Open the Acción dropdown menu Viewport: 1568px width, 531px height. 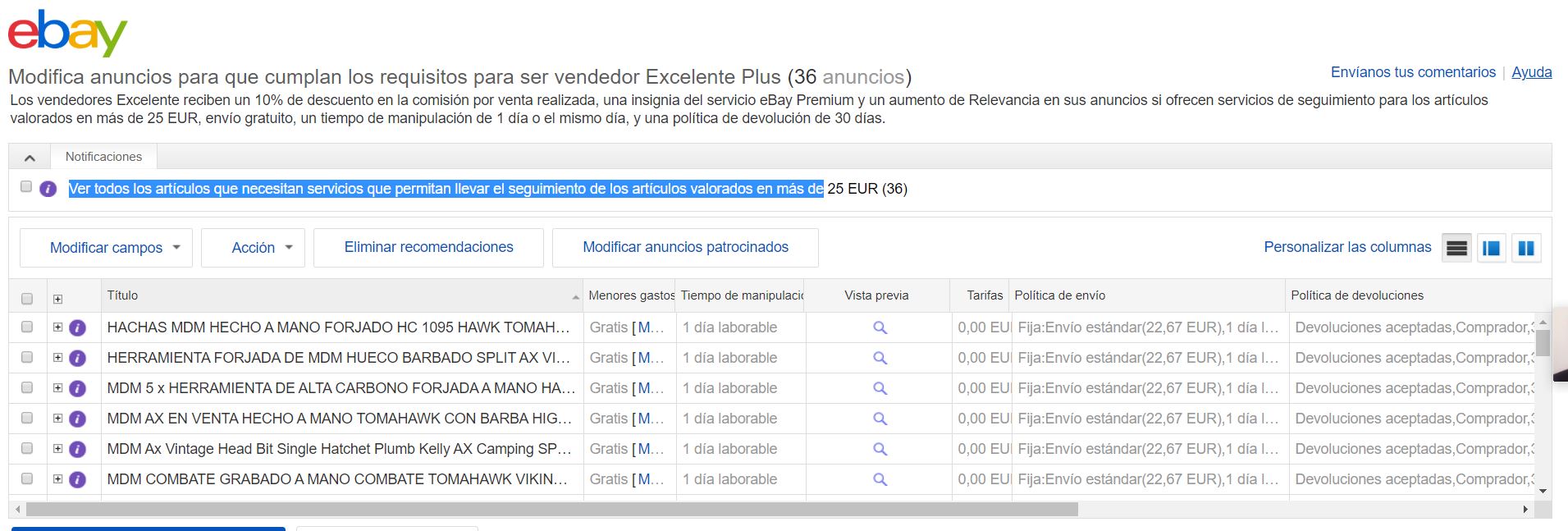253,248
